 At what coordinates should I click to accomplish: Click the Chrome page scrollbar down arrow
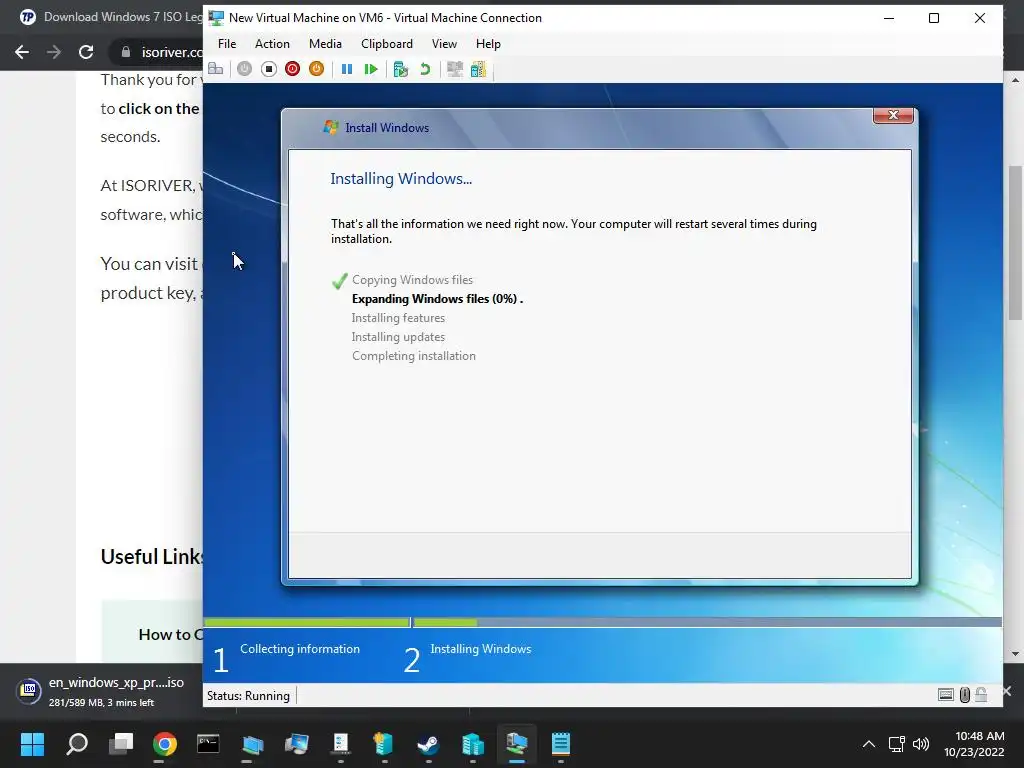(x=1015, y=653)
